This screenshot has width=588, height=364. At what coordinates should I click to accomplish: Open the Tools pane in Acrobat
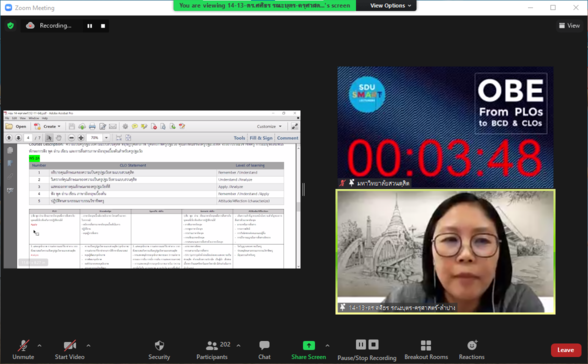click(x=239, y=138)
